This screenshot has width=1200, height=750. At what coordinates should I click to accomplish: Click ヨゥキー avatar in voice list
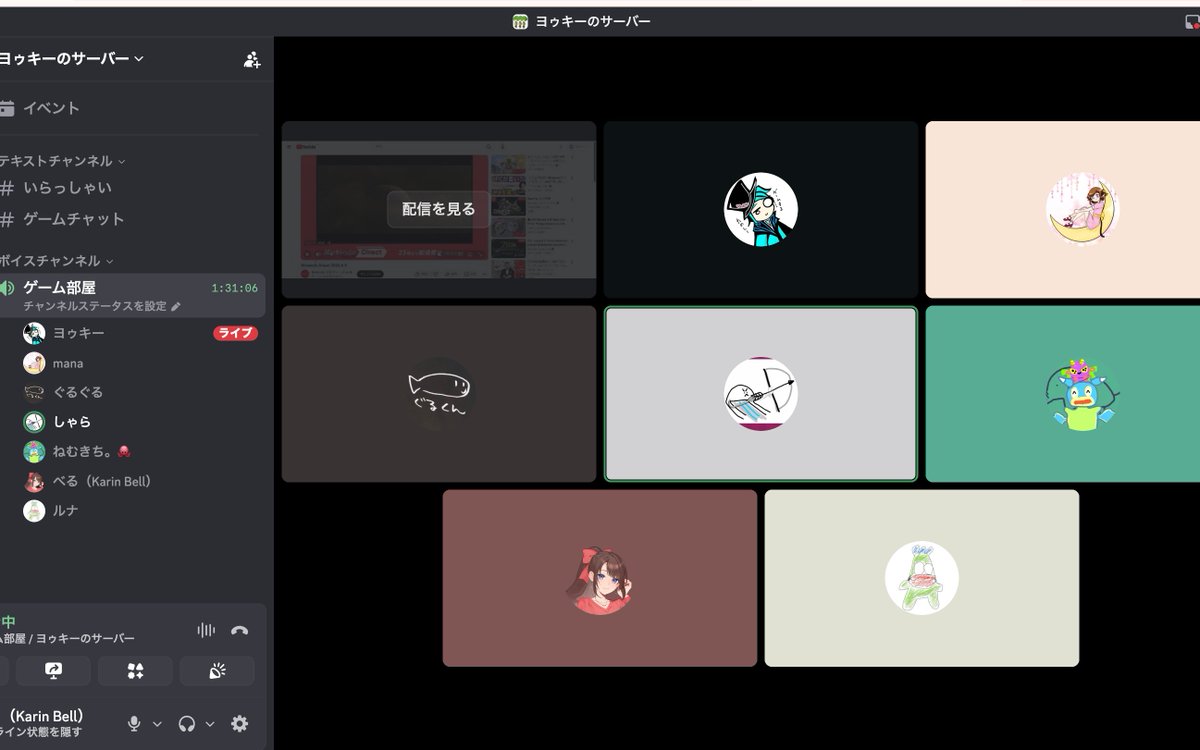(34, 333)
